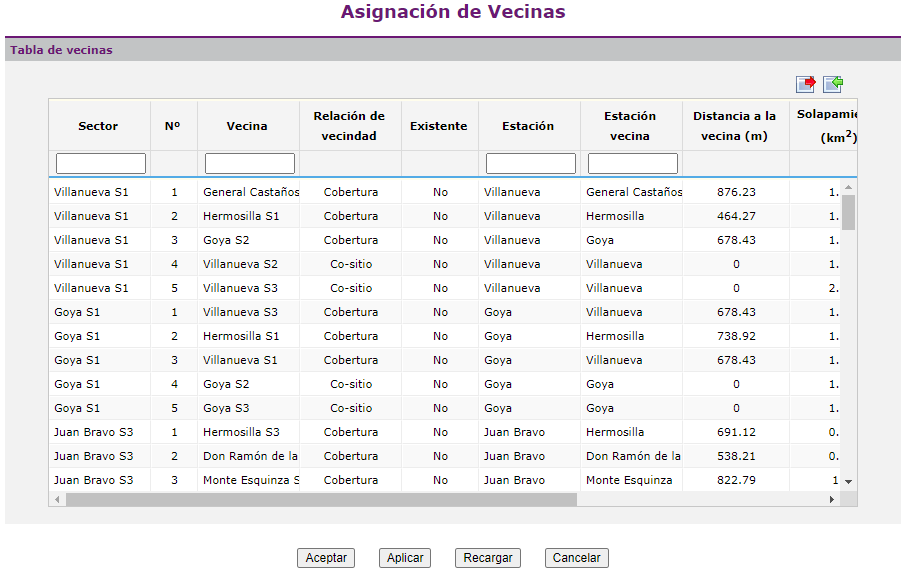
Task: Click the horizontal scrollbar left arrow
Action: click(x=57, y=499)
